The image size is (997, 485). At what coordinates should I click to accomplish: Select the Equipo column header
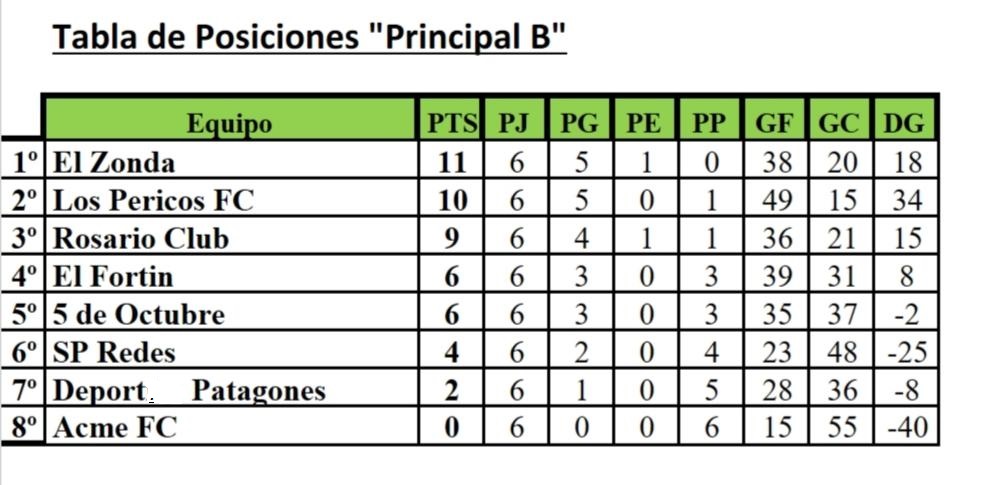tap(229, 124)
